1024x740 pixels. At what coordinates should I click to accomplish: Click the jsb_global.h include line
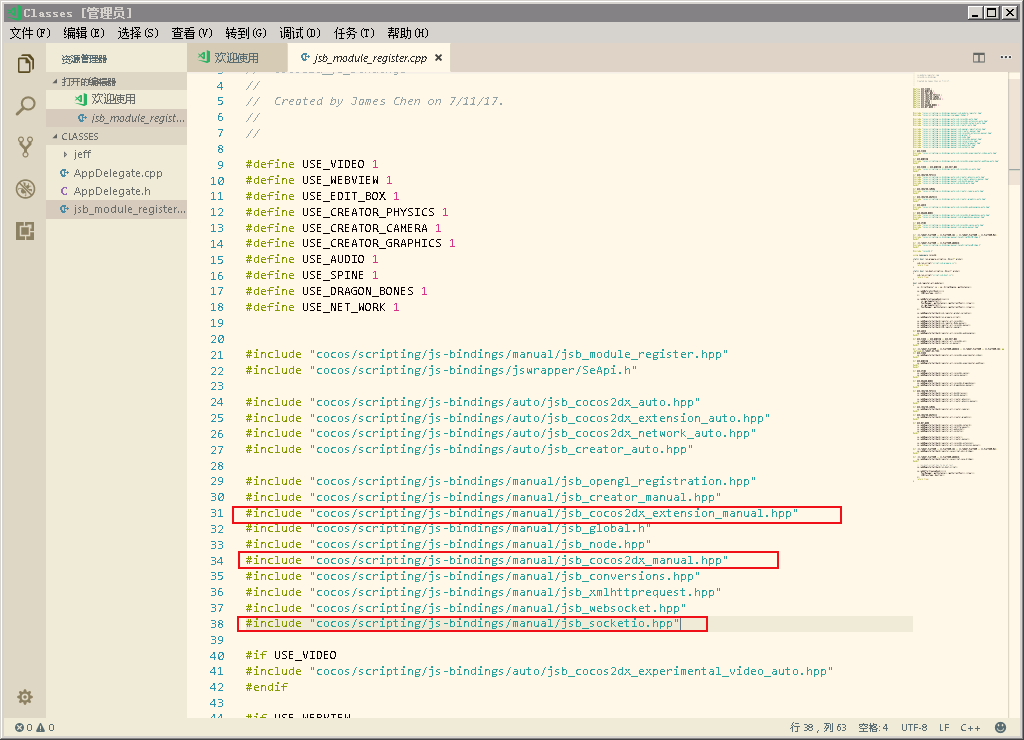pos(448,529)
